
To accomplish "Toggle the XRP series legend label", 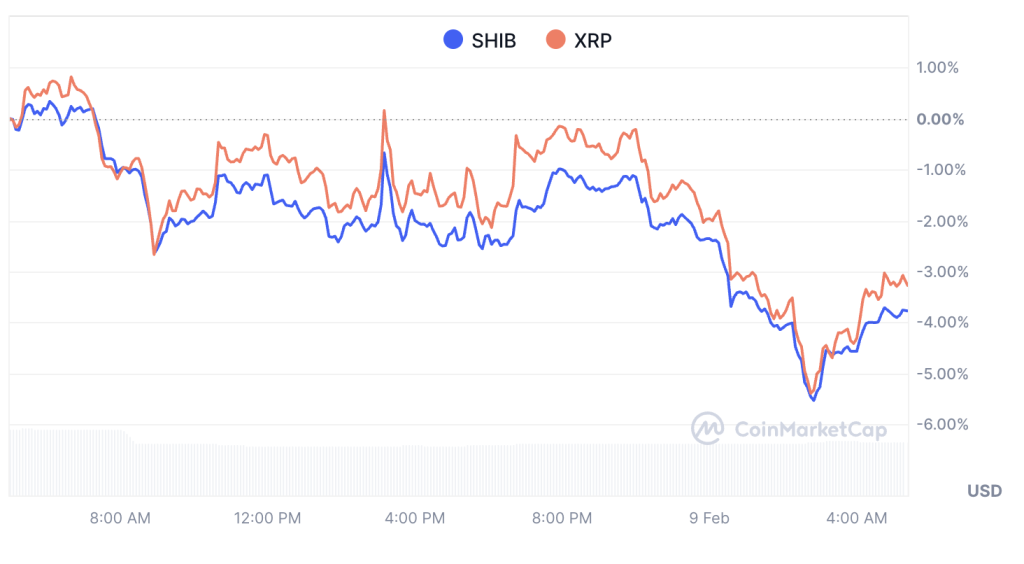I will tap(591, 41).
